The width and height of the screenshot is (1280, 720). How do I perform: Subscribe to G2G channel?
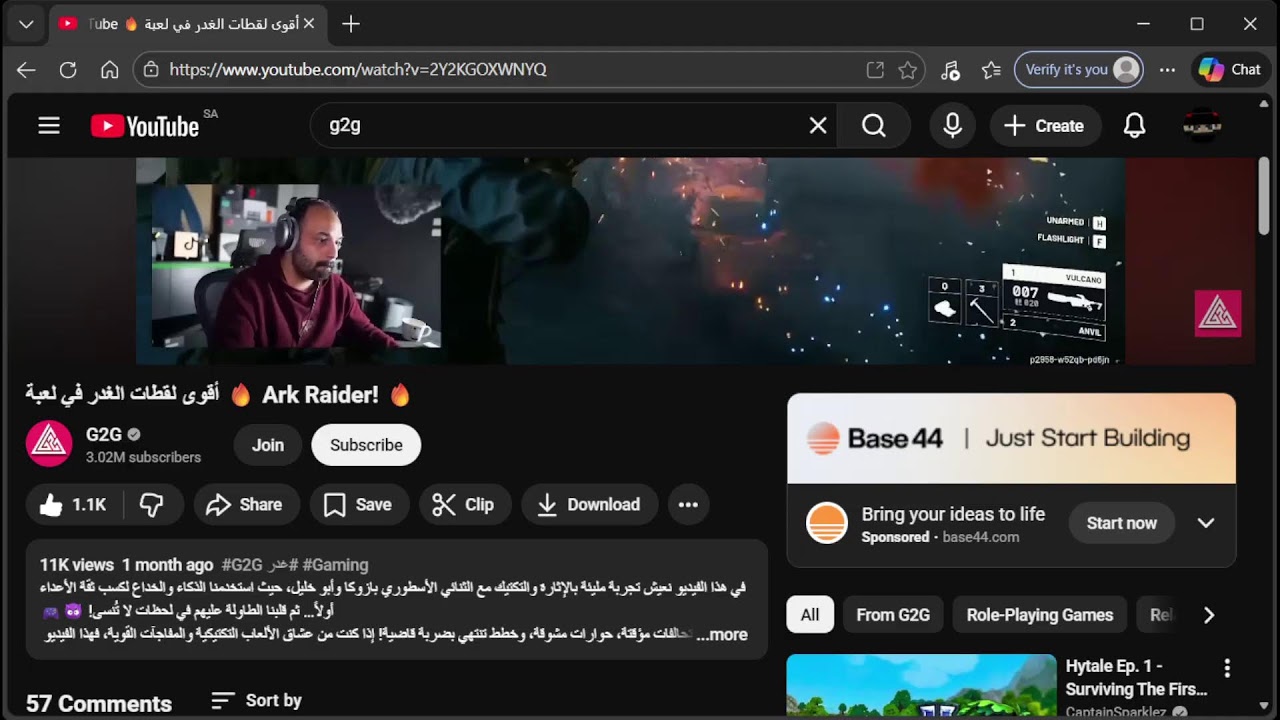(366, 445)
